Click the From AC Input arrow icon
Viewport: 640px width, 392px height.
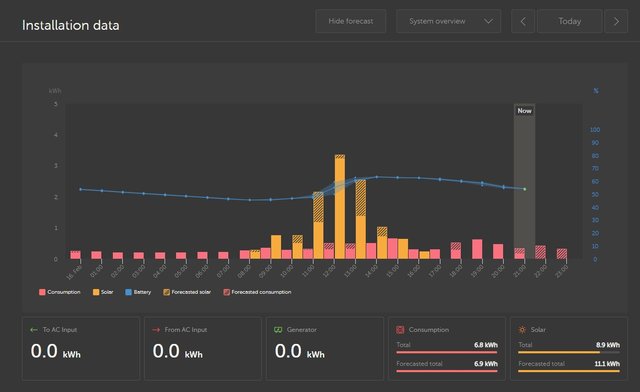click(x=156, y=330)
